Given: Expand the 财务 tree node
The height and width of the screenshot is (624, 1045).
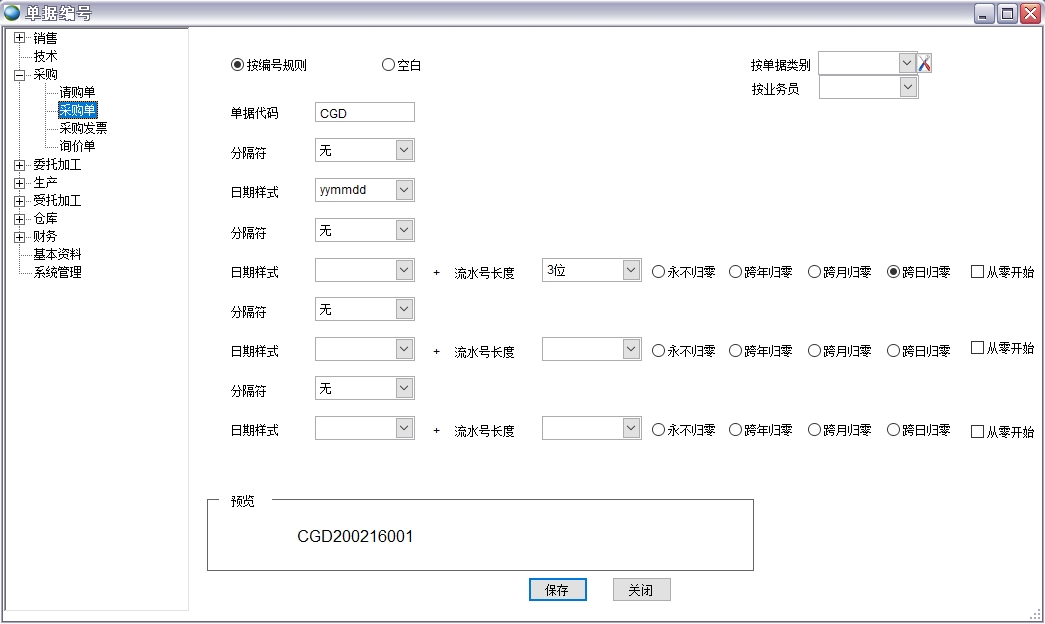Looking at the screenshot, I should (x=19, y=236).
